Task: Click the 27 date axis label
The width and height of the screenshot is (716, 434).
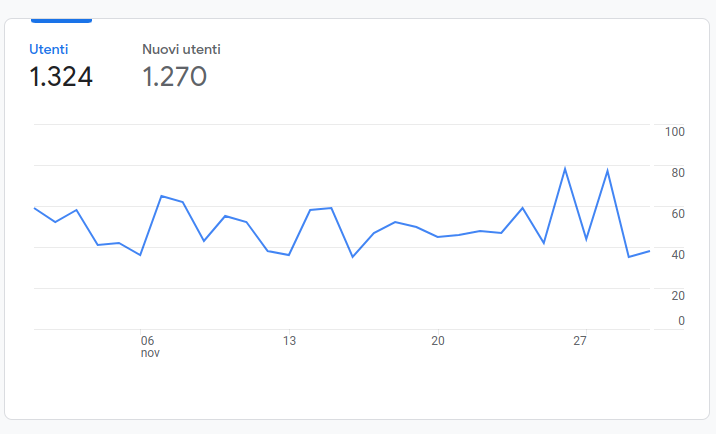Action: tap(579, 341)
